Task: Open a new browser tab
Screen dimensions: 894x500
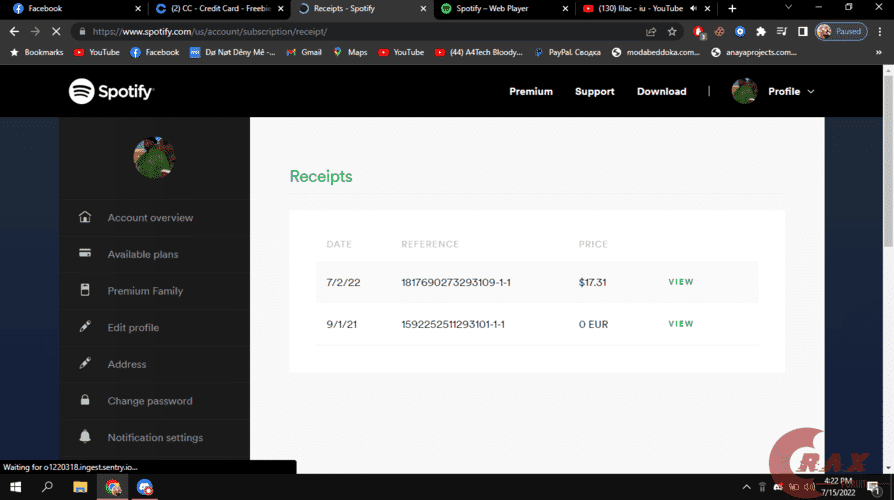Action: pyautogui.click(x=732, y=9)
